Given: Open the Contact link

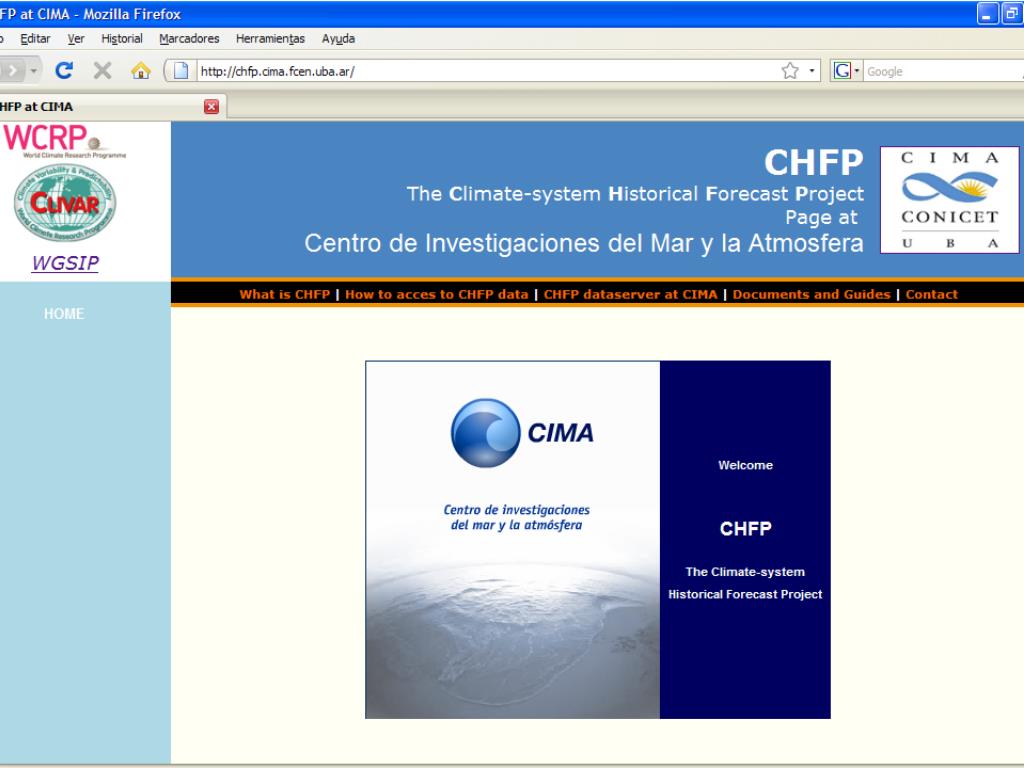Looking at the screenshot, I should click(x=932, y=295).
